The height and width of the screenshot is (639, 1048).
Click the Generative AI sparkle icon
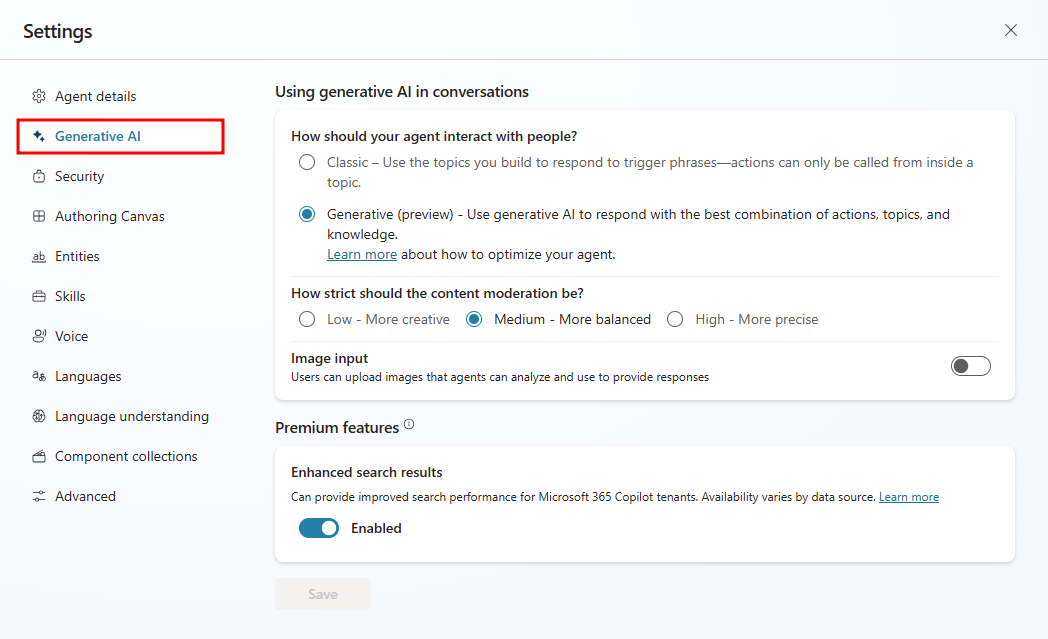[x=39, y=136]
